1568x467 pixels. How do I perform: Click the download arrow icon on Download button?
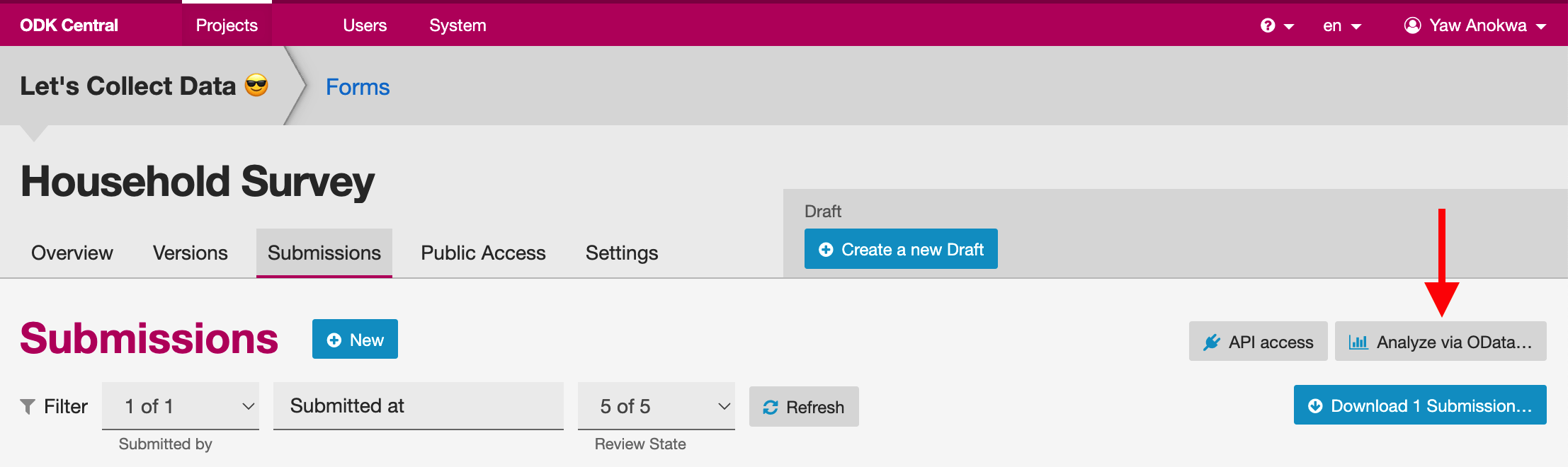(1315, 406)
